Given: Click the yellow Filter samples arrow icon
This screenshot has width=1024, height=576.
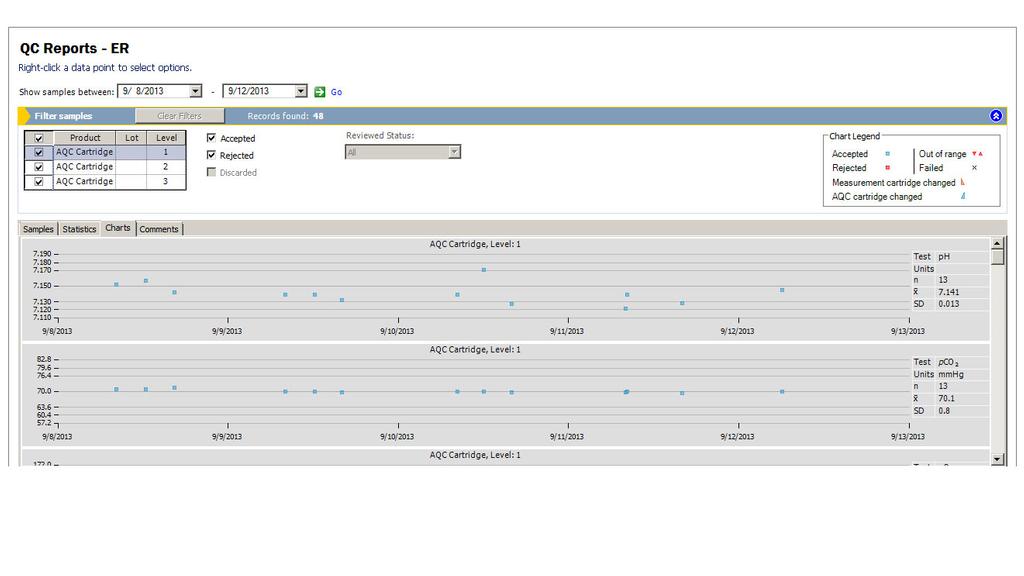Looking at the screenshot, I should click(24, 115).
